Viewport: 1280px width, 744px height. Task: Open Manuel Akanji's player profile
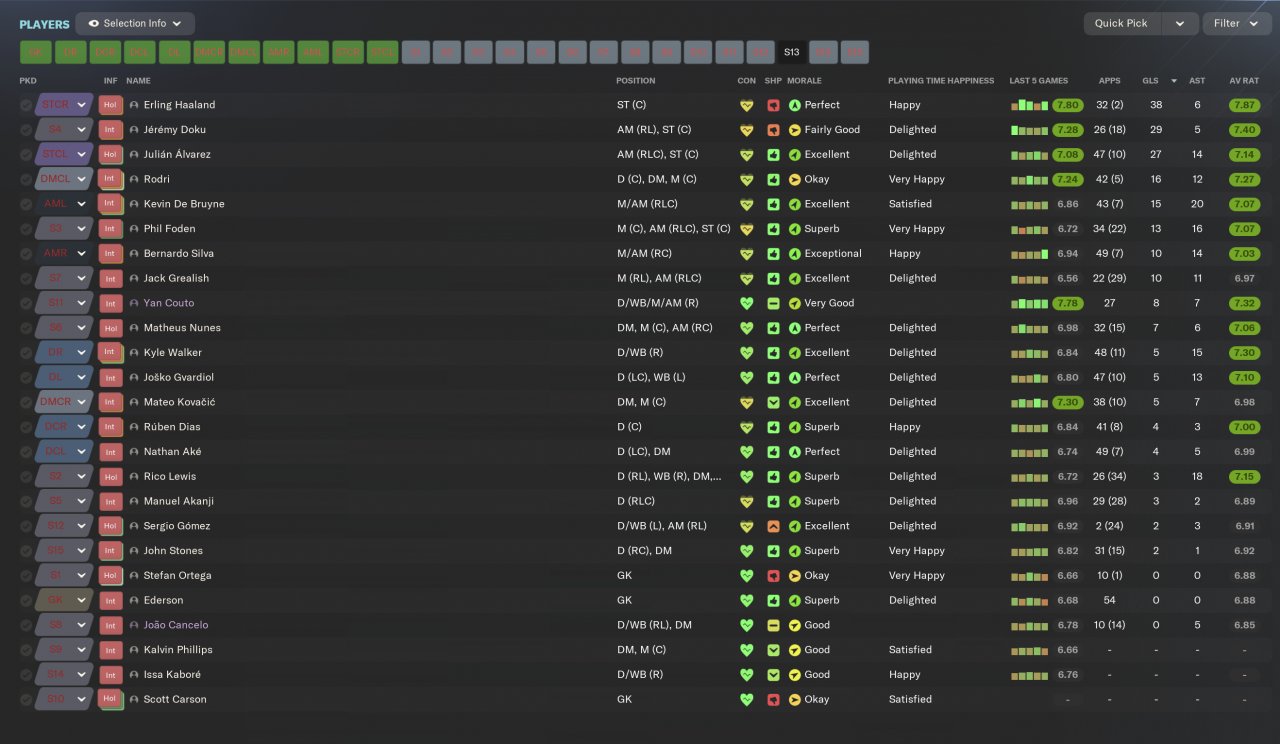click(179, 501)
